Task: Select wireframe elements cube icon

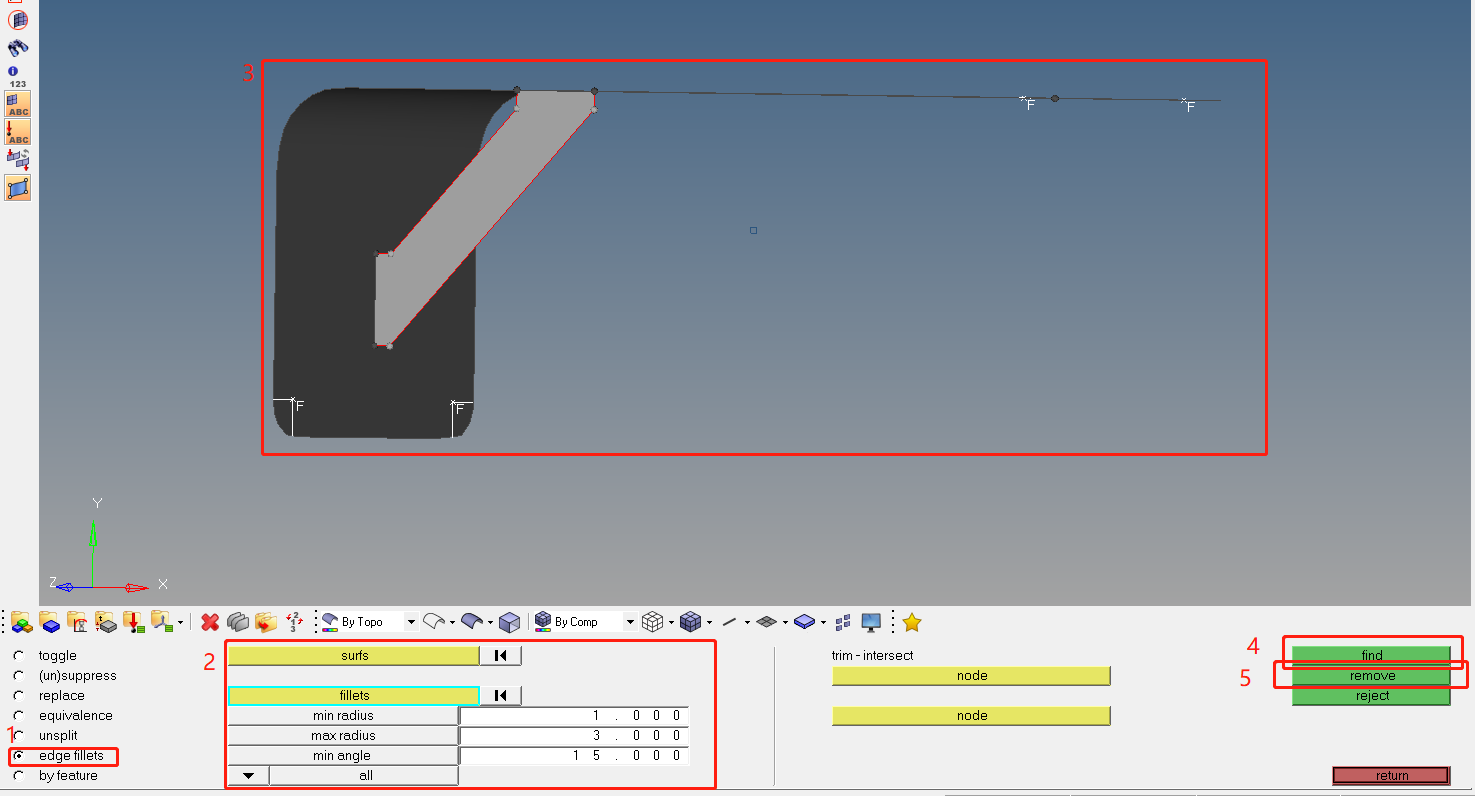Action: 652,622
